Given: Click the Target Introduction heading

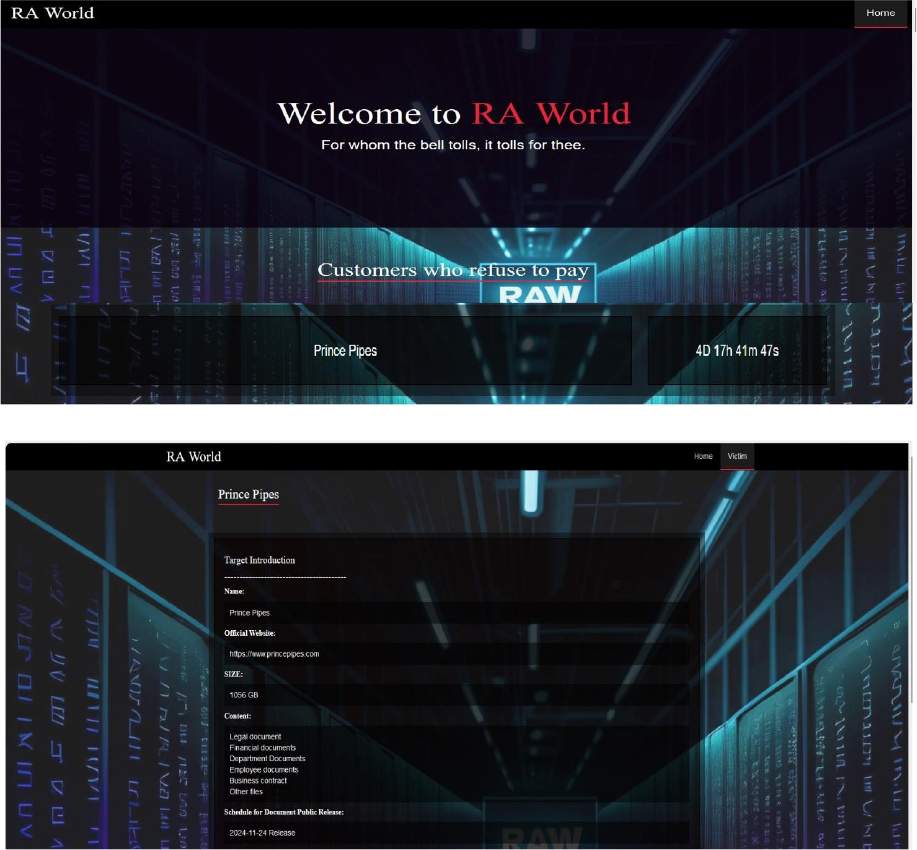Looking at the screenshot, I should [260, 560].
